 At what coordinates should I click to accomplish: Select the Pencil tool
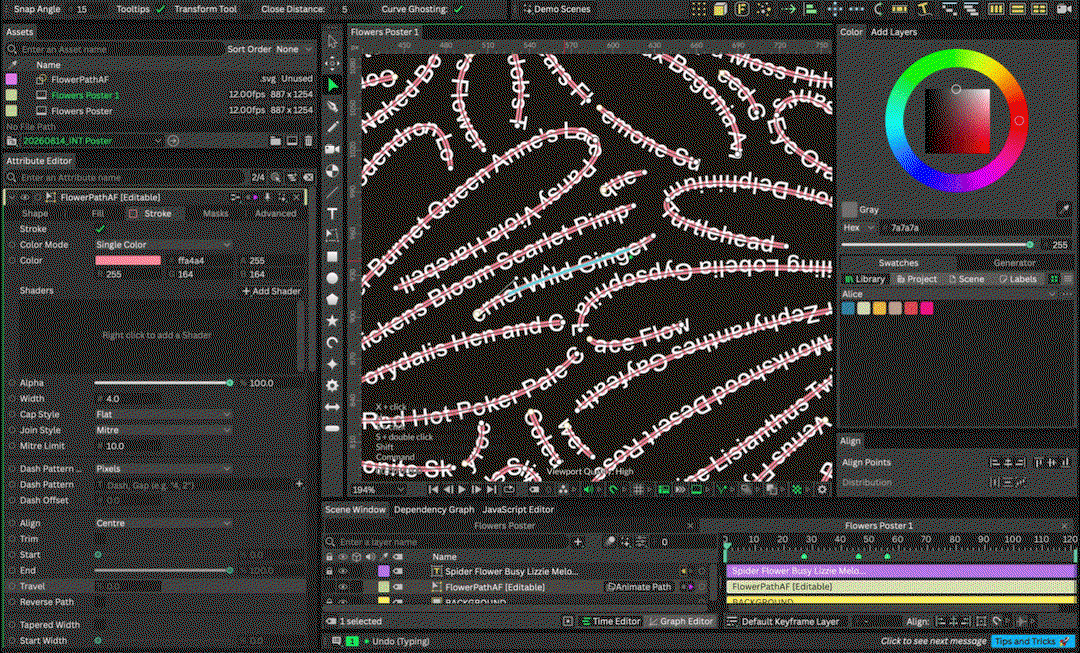tap(333, 128)
